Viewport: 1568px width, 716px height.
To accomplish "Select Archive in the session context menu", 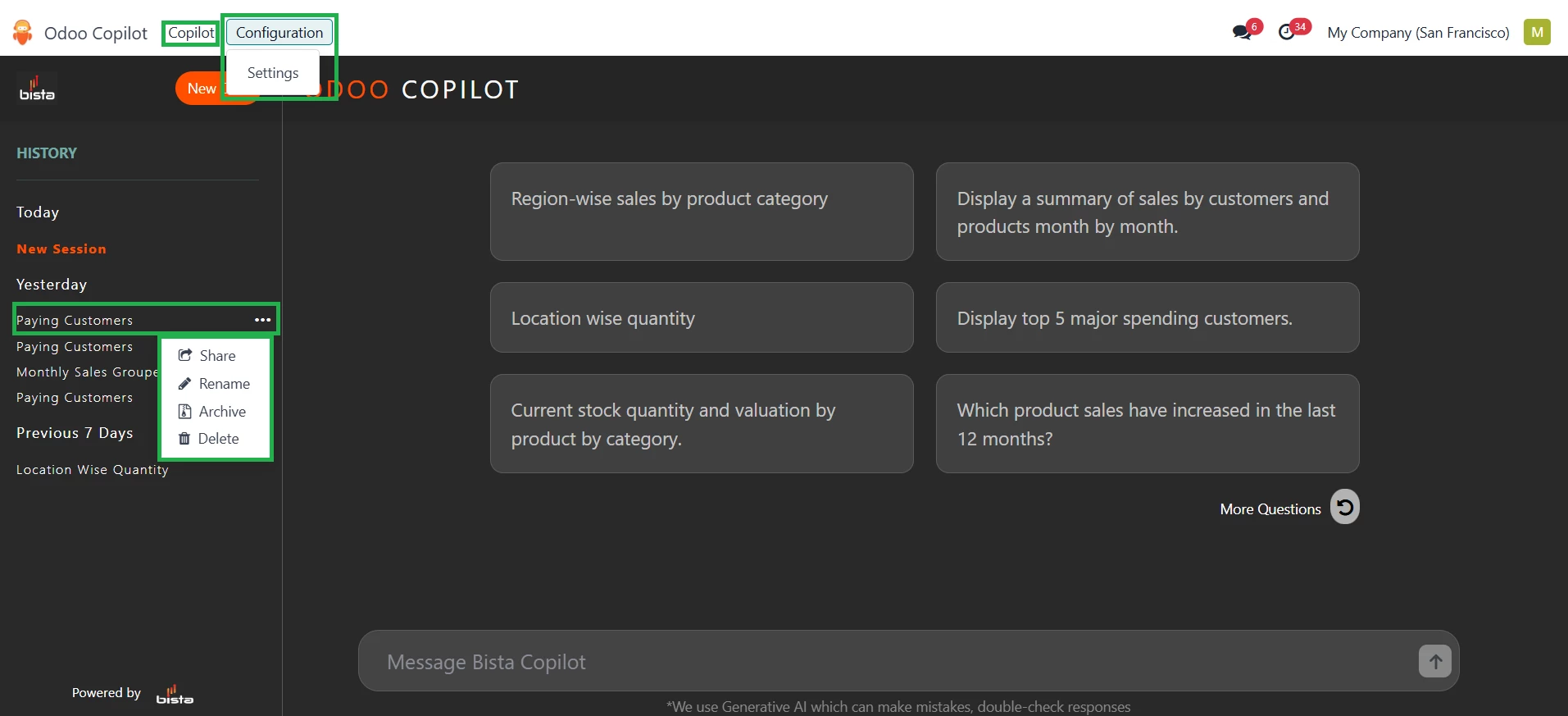I will tap(221, 412).
